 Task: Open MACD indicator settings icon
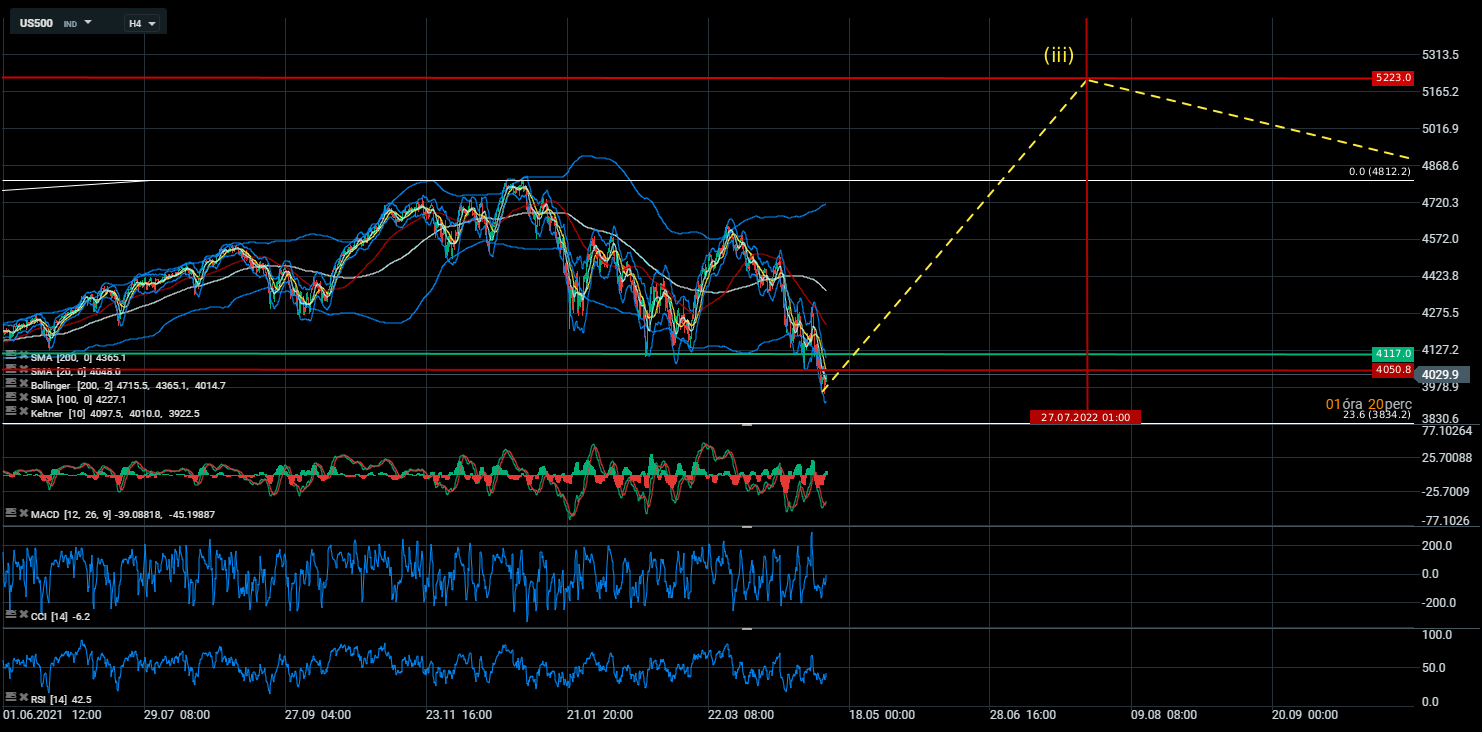click(11, 513)
